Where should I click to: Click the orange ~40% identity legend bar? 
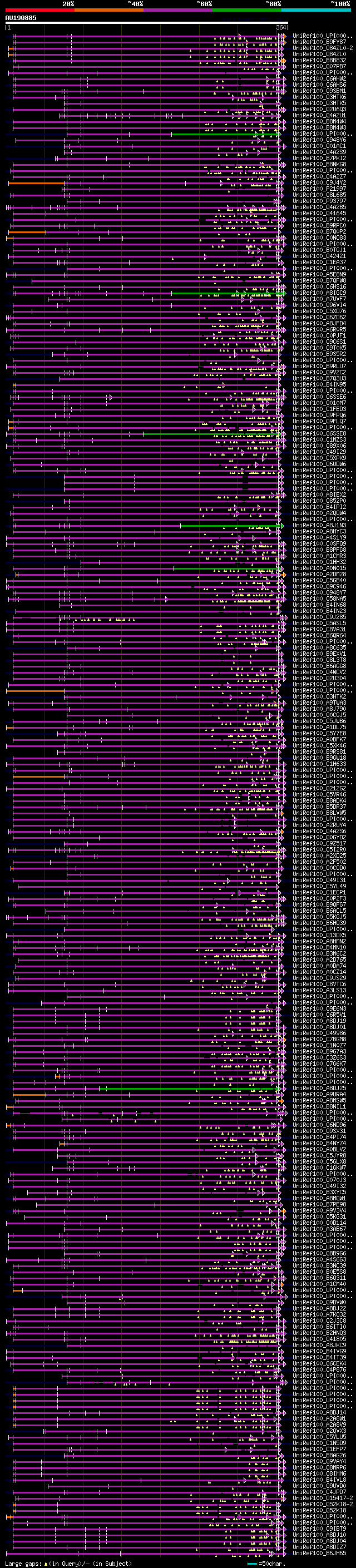(x=109, y=10)
